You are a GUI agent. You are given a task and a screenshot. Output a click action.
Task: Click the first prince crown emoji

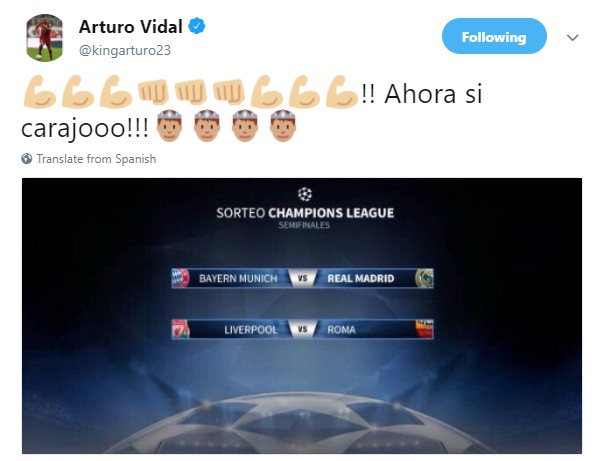pos(169,125)
